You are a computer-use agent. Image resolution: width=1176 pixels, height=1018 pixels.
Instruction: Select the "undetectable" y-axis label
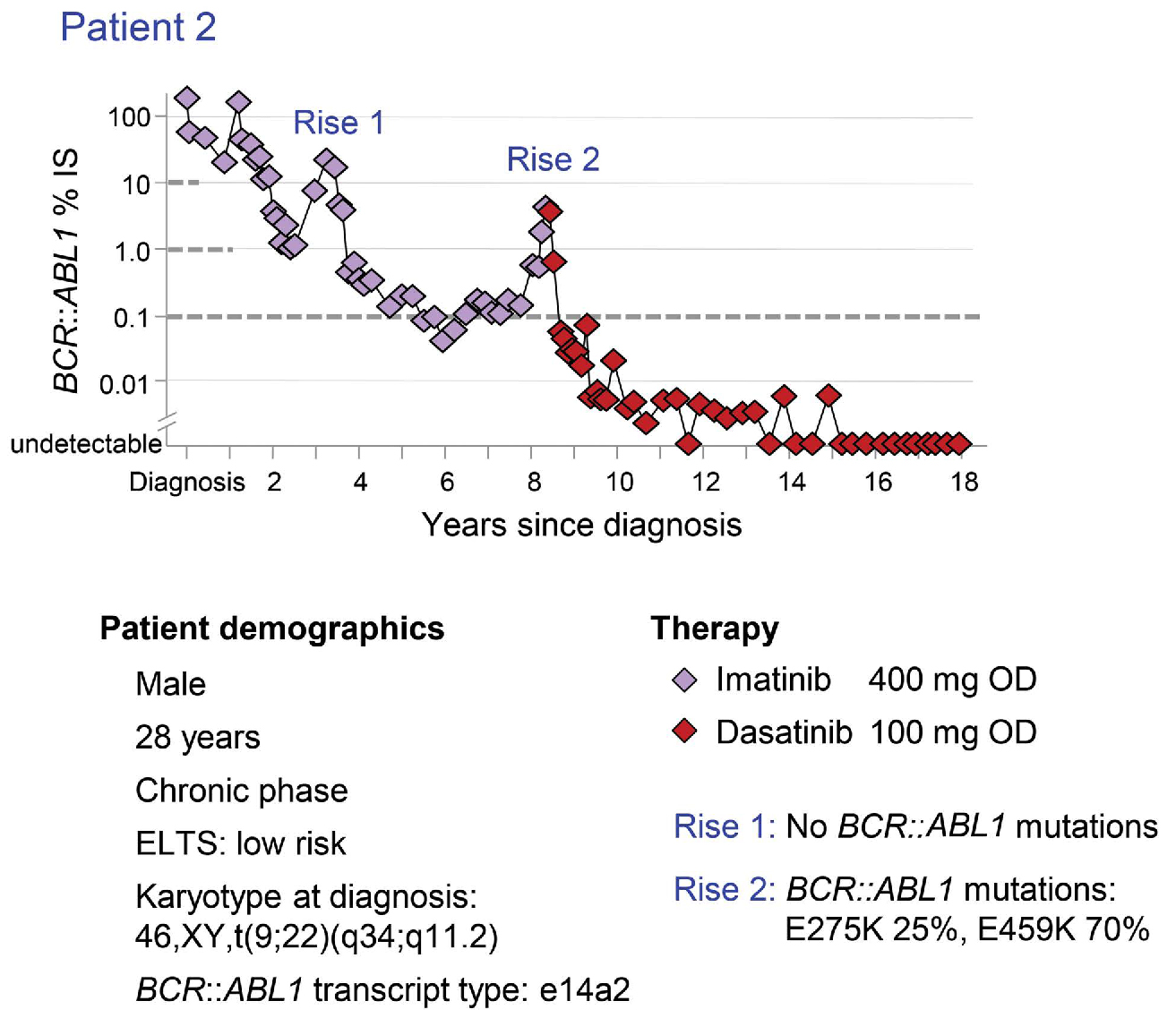[86, 444]
